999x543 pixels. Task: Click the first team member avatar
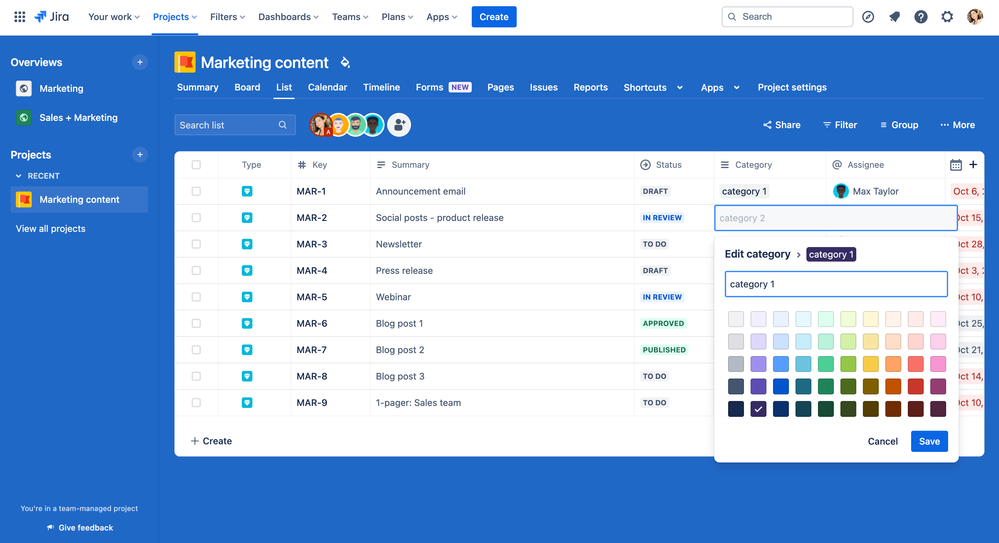coord(320,125)
